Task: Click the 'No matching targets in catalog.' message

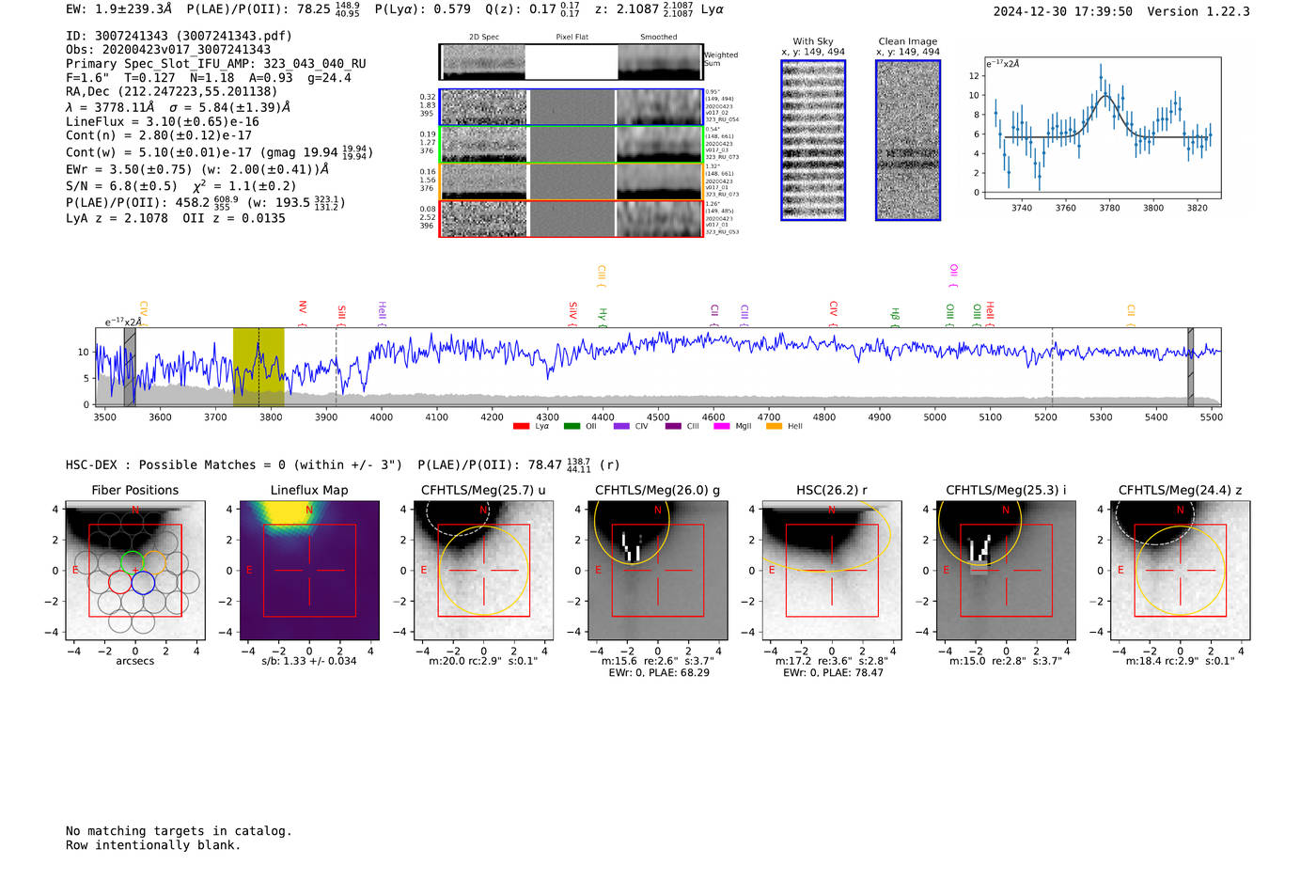Action: [x=179, y=831]
